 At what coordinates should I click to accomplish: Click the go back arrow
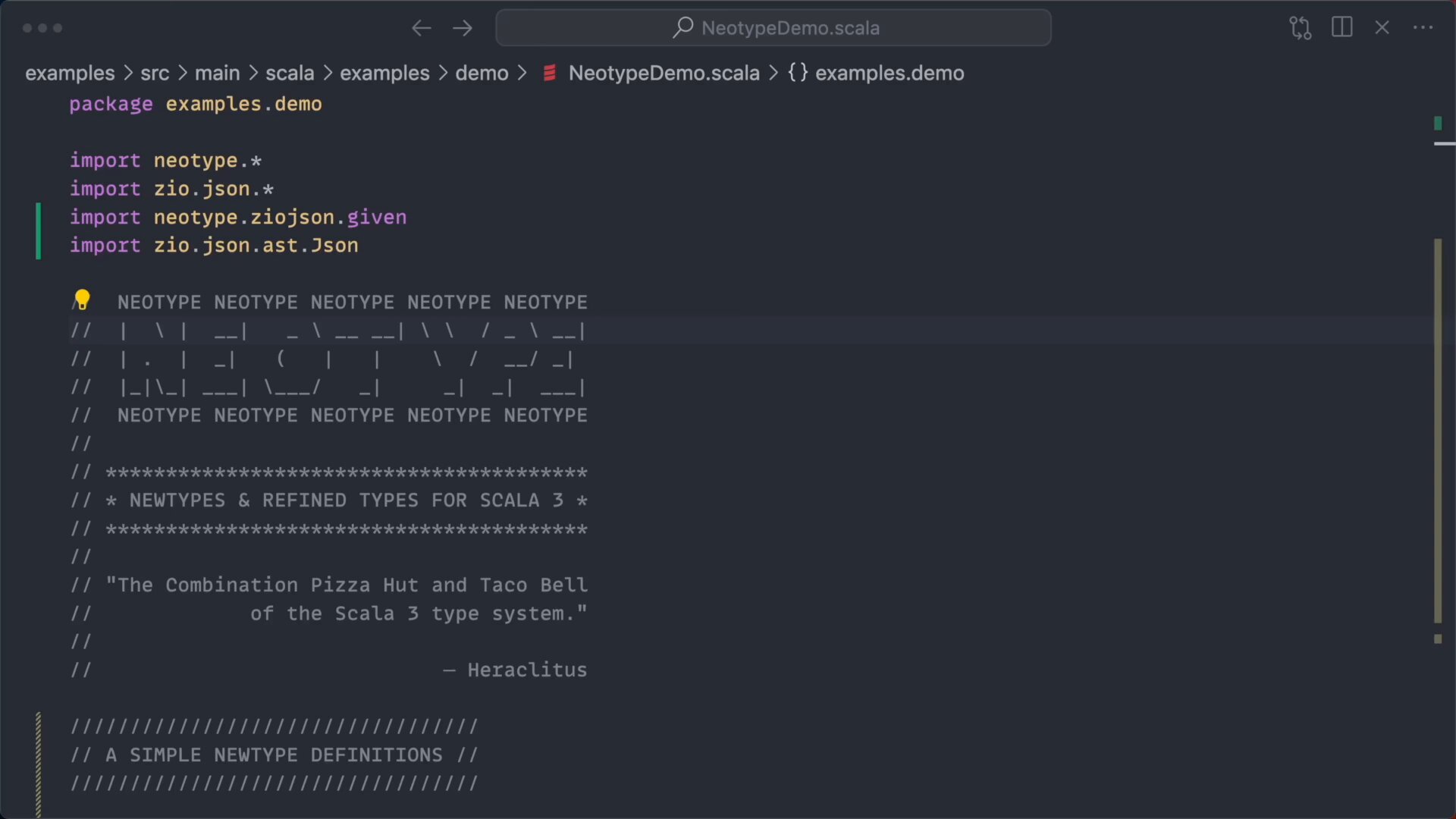[421, 28]
